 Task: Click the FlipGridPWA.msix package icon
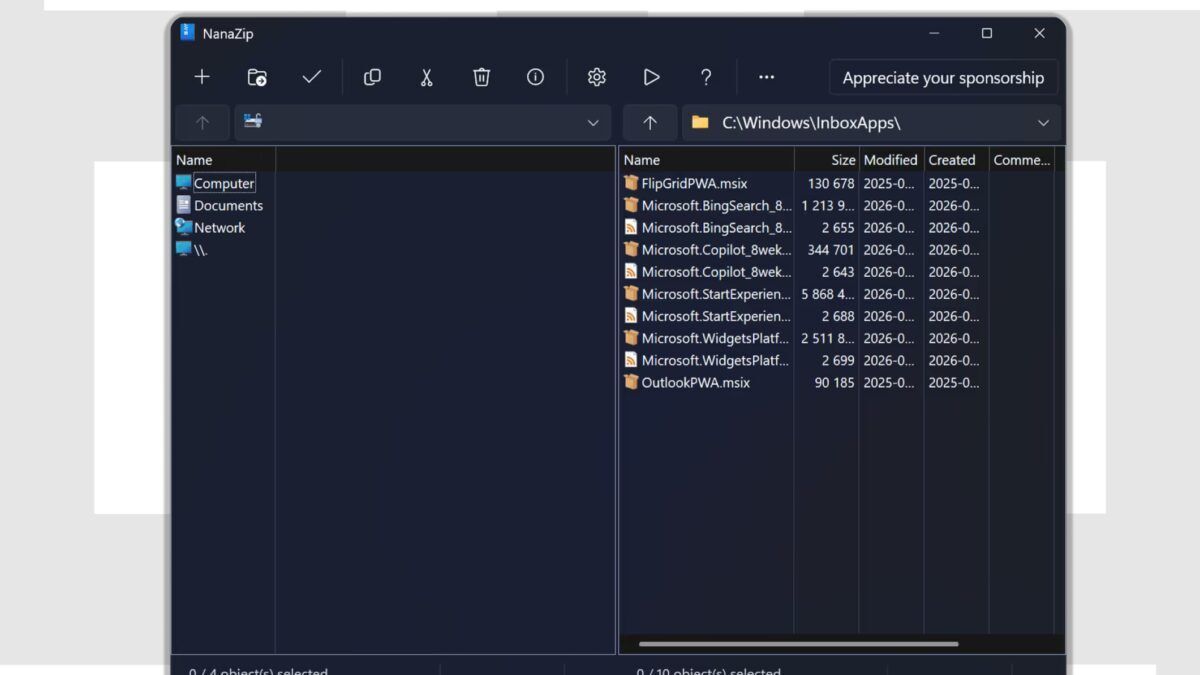pos(631,183)
